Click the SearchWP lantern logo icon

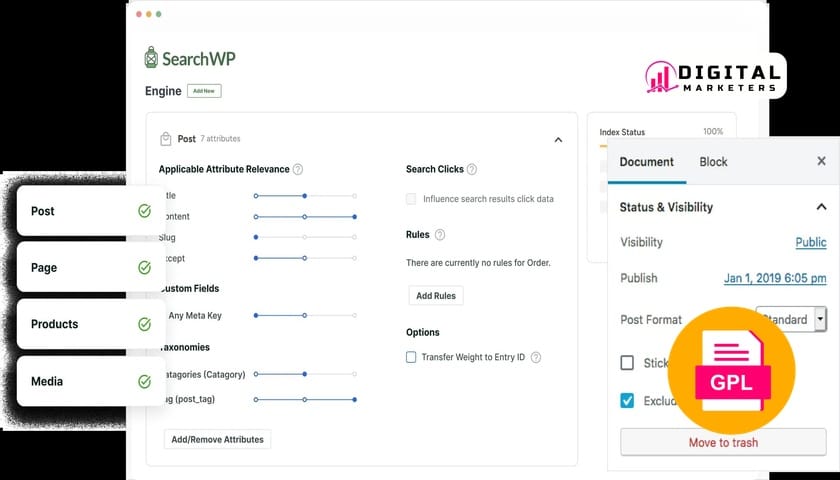tap(151, 57)
